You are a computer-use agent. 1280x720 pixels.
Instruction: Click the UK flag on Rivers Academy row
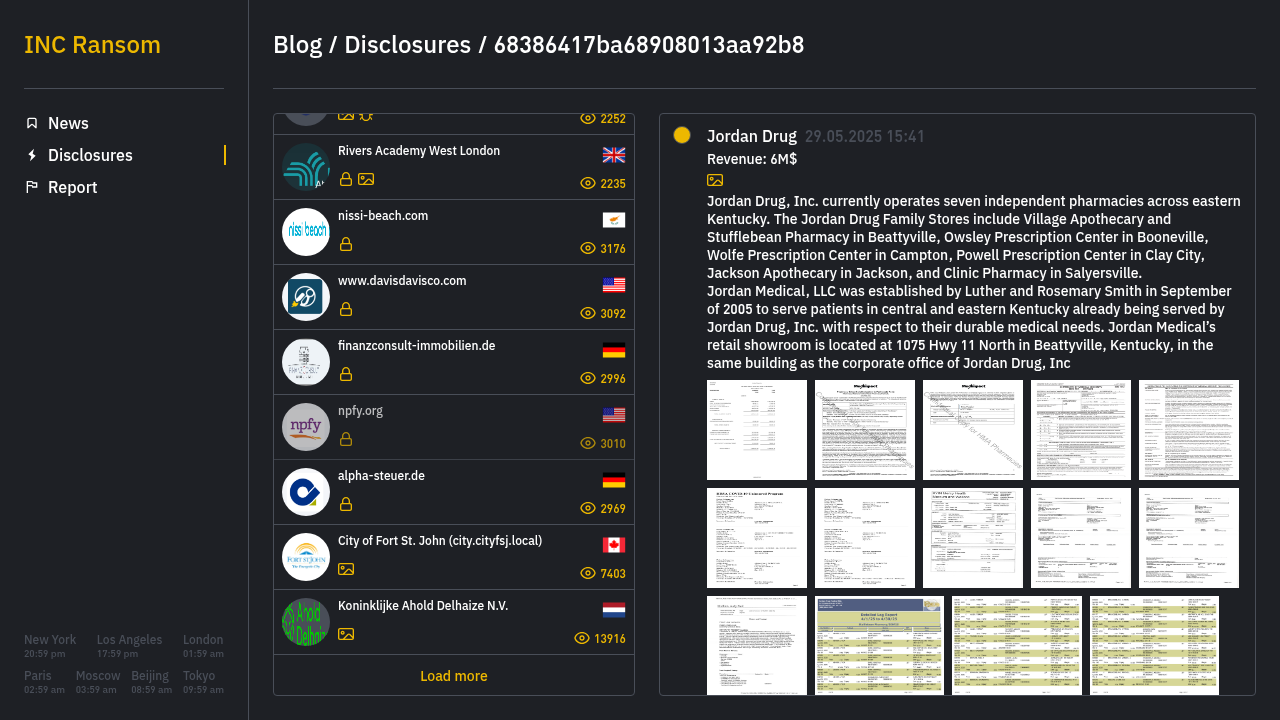point(614,155)
